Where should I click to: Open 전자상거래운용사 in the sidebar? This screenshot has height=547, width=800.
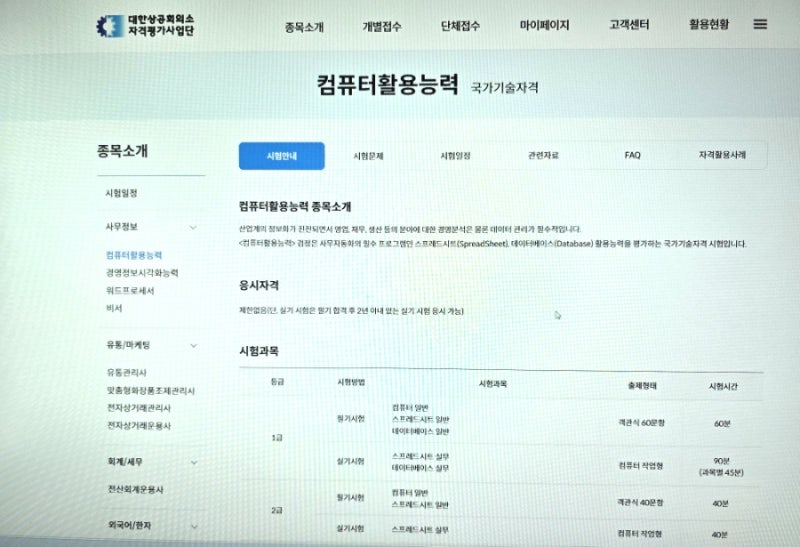coord(139,426)
